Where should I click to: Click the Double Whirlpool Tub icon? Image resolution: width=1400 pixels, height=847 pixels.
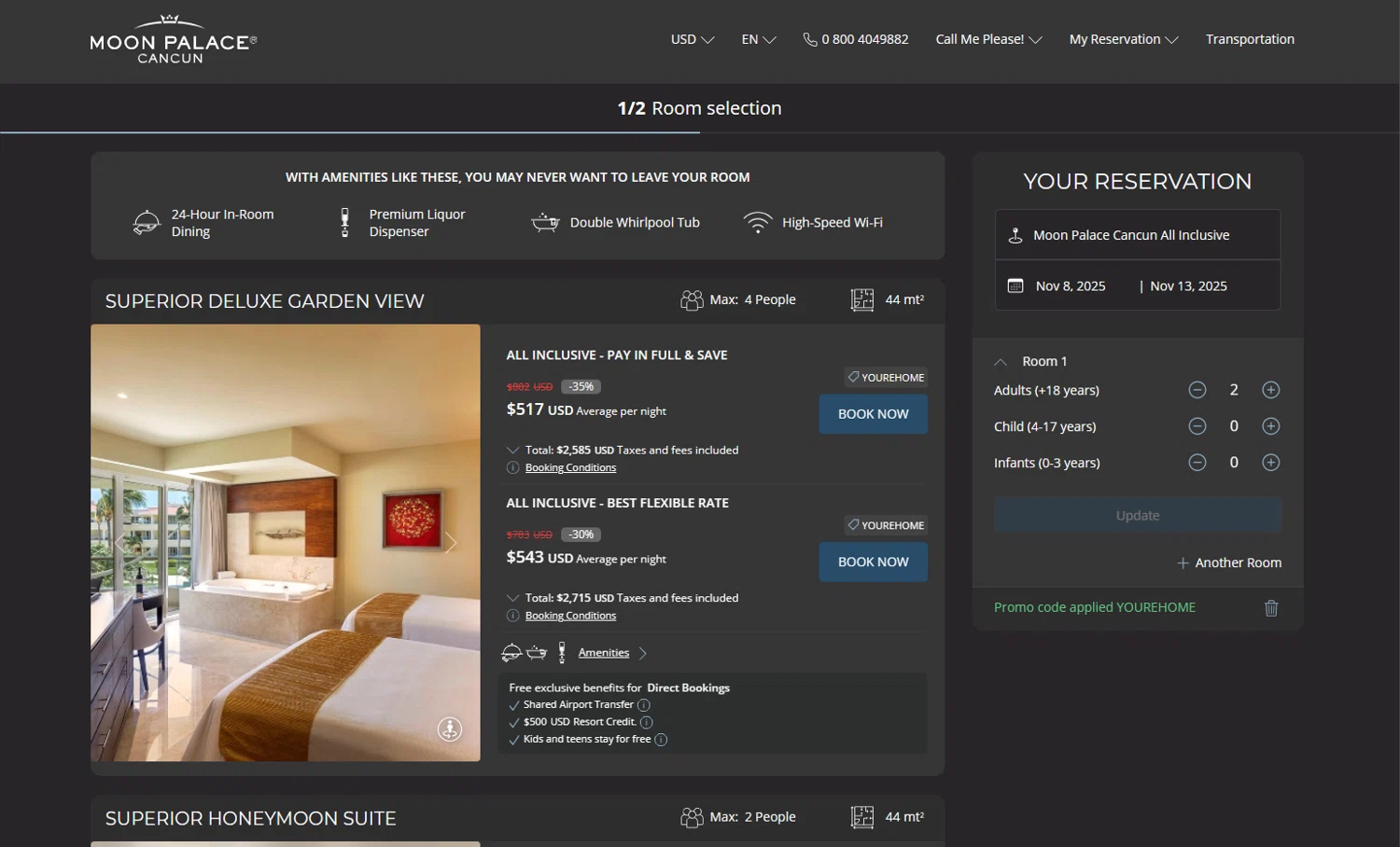tap(545, 223)
